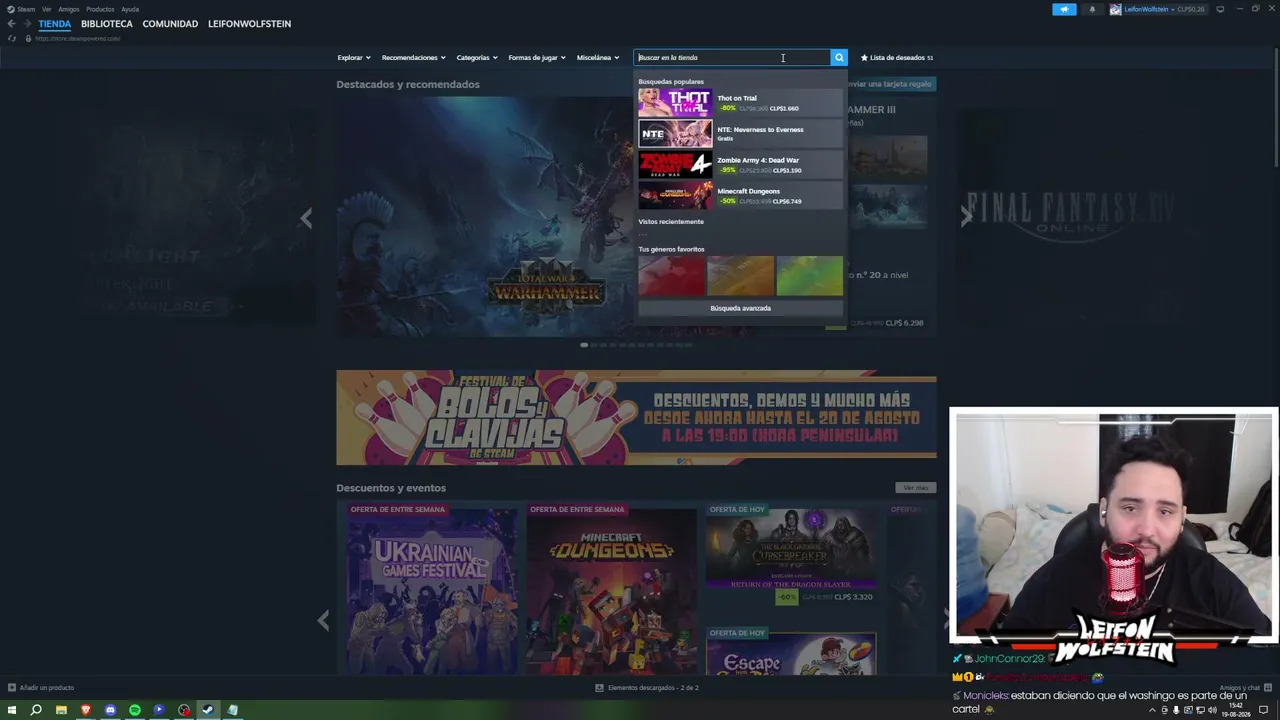
Task: Select Minecraft Dungeons search suggestion
Action: [x=740, y=196]
